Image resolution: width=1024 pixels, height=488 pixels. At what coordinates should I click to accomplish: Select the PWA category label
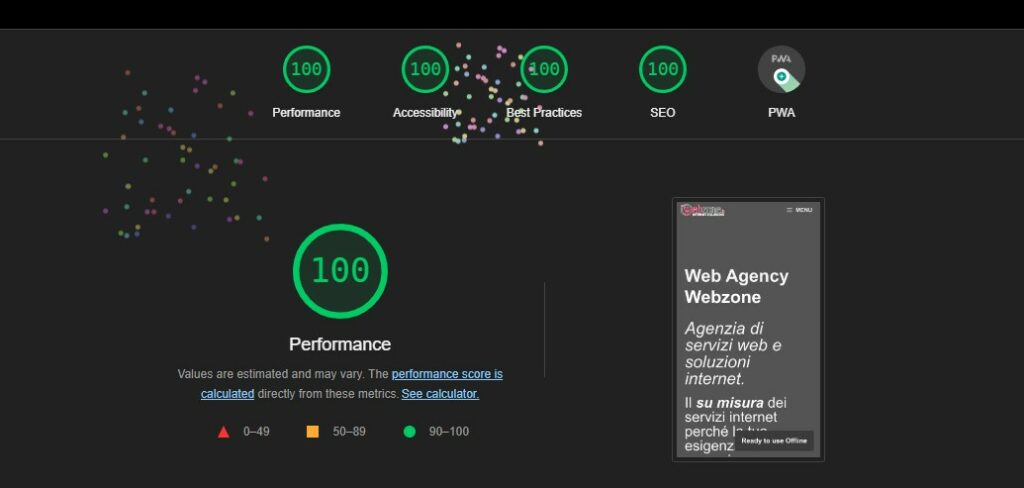click(781, 112)
